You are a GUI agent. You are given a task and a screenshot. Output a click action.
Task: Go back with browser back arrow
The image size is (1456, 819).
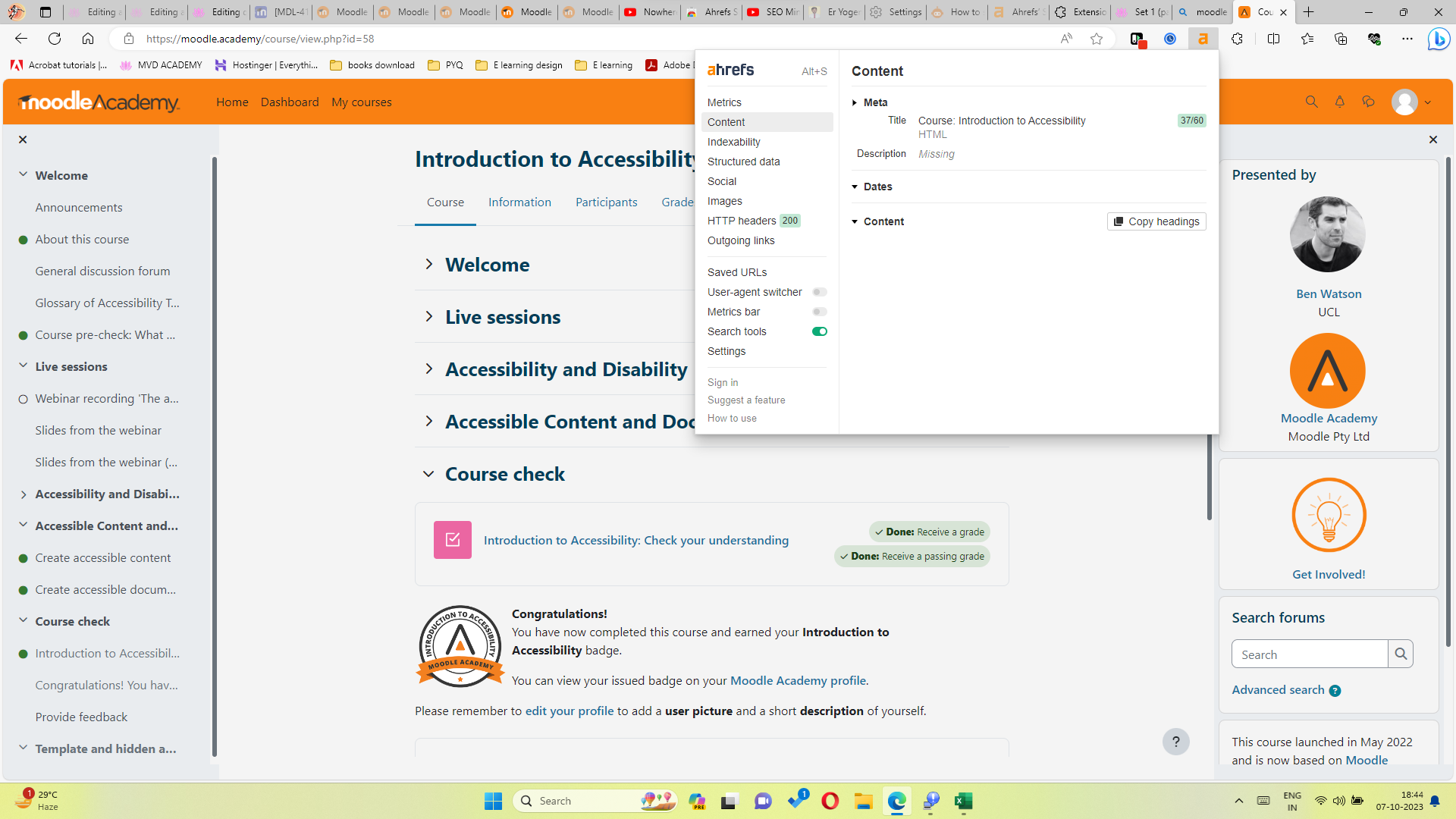click(21, 39)
